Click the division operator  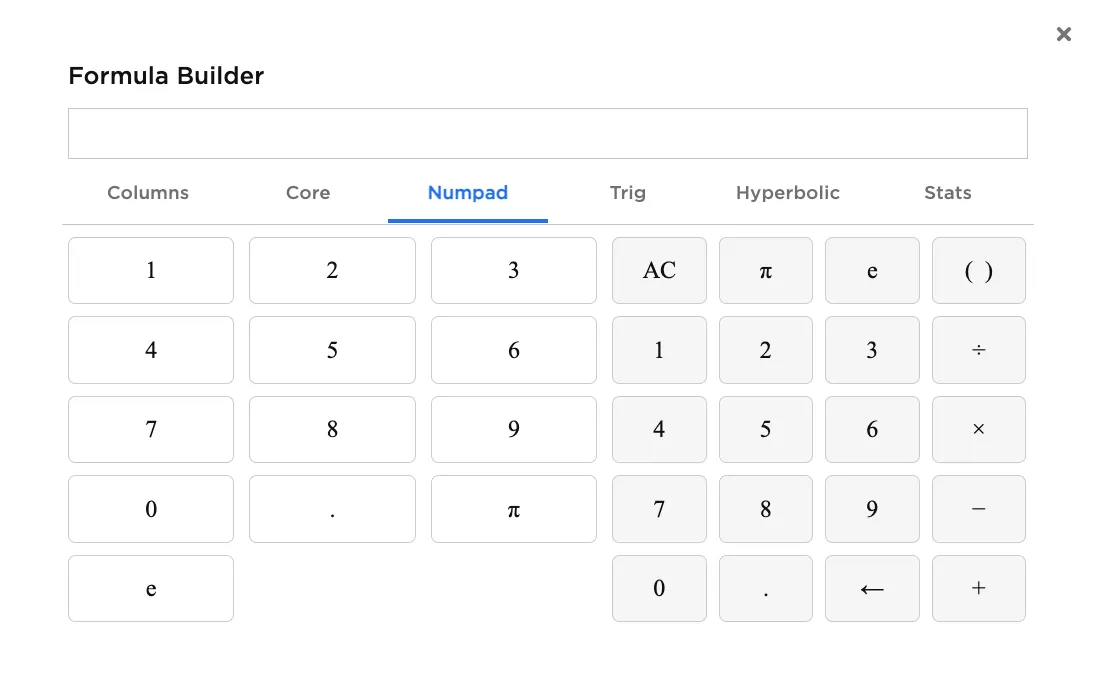(x=978, y=350)
